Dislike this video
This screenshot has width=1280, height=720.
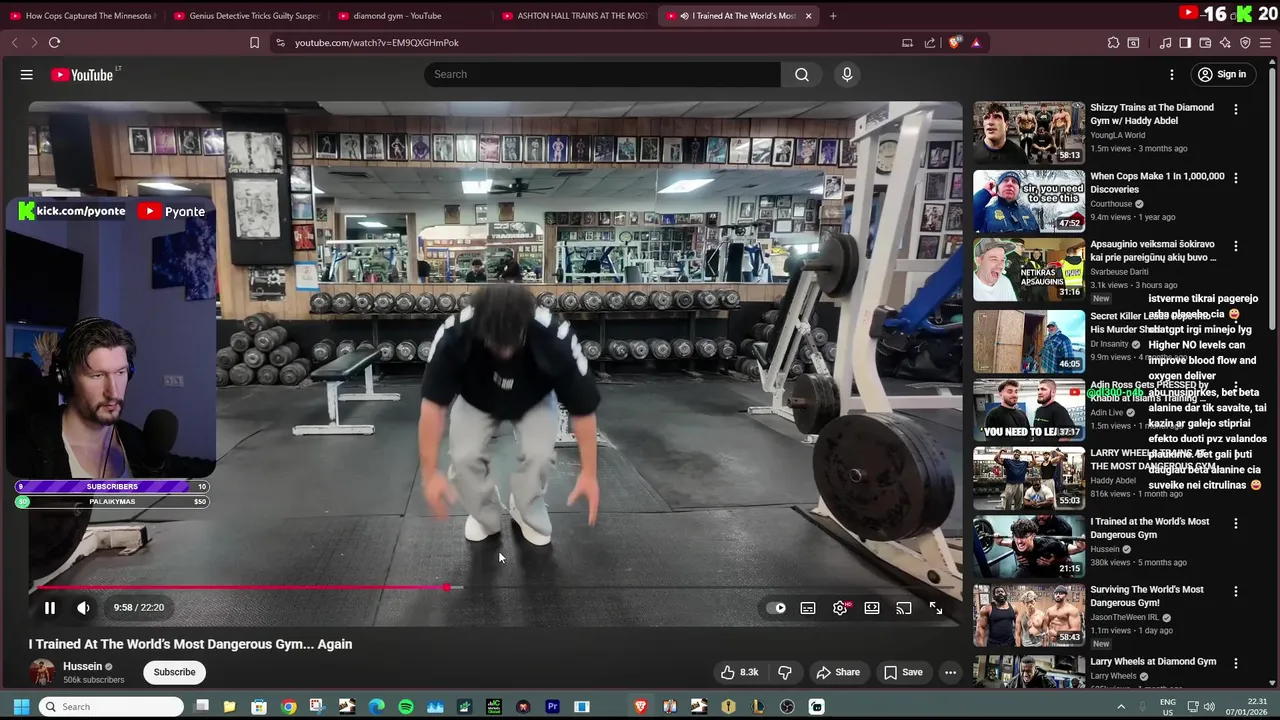(x=785, y=672)
